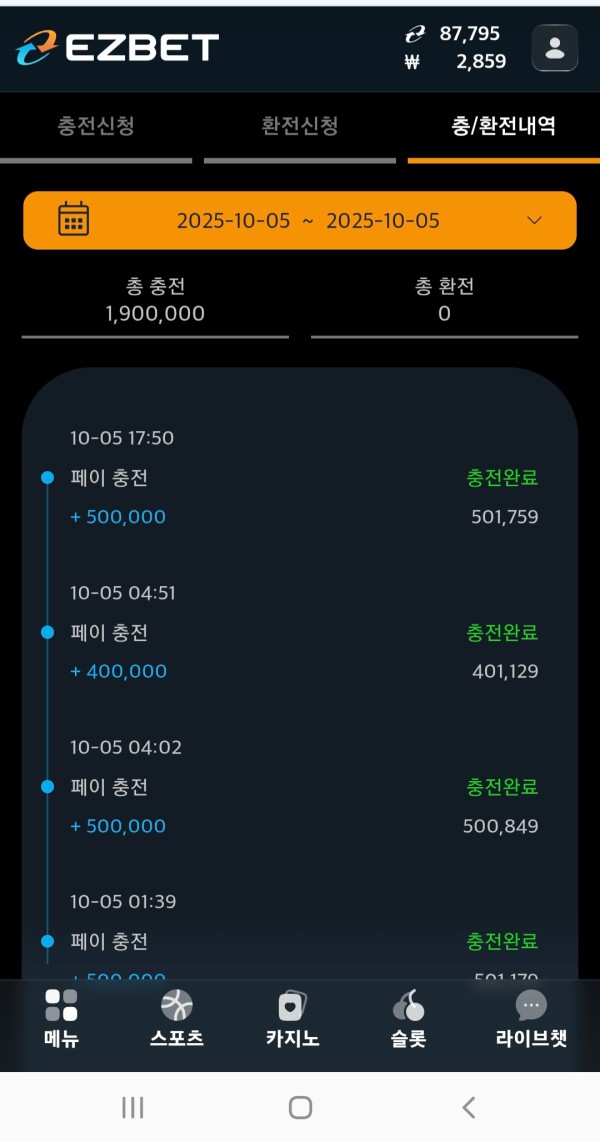Open the 2025-10-05 date range selector

coord(308,221)
